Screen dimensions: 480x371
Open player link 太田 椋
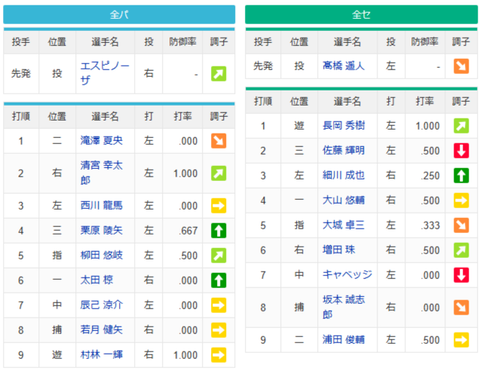[97, 280]
